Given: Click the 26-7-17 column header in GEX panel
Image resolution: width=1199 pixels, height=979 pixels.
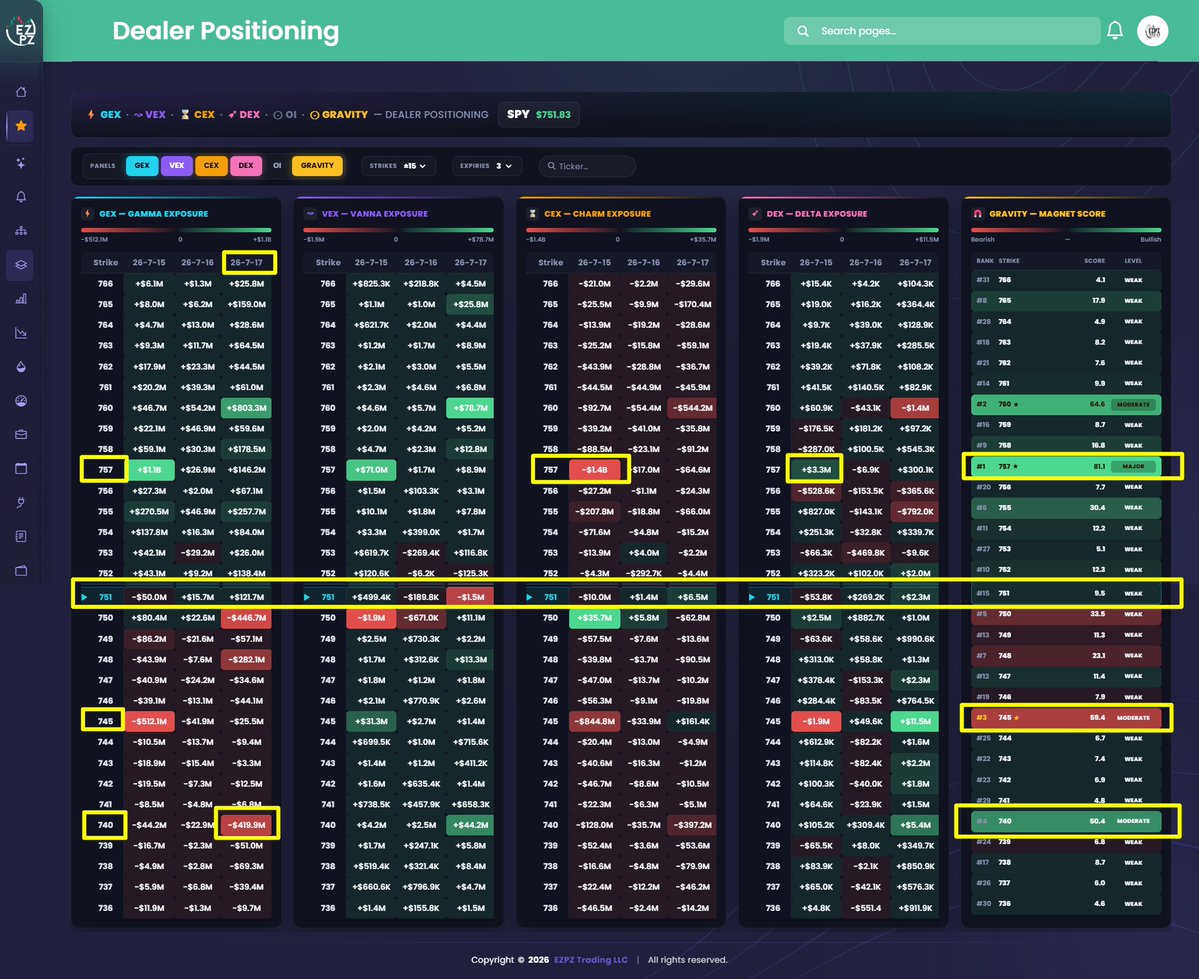Looking at the screenshot, I should pos(246,262).
